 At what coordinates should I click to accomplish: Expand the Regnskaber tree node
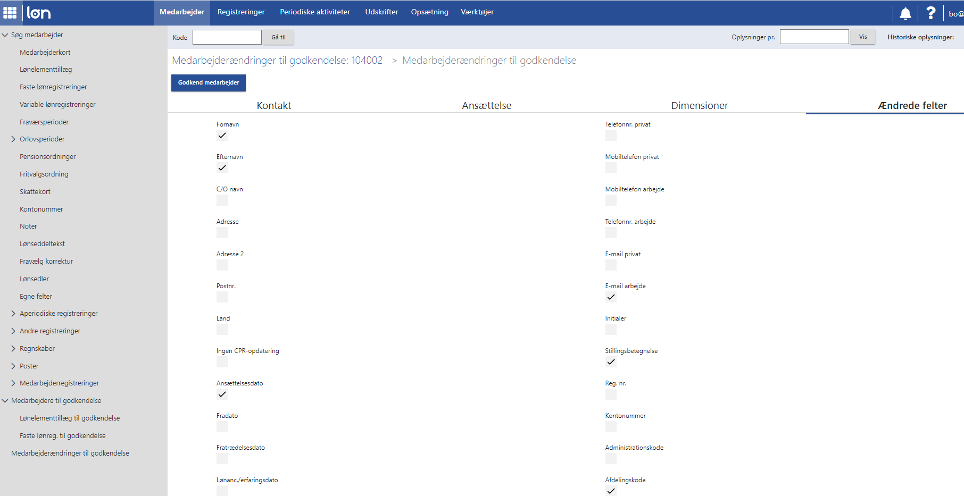pyautogui.click(x=12, y=348)
